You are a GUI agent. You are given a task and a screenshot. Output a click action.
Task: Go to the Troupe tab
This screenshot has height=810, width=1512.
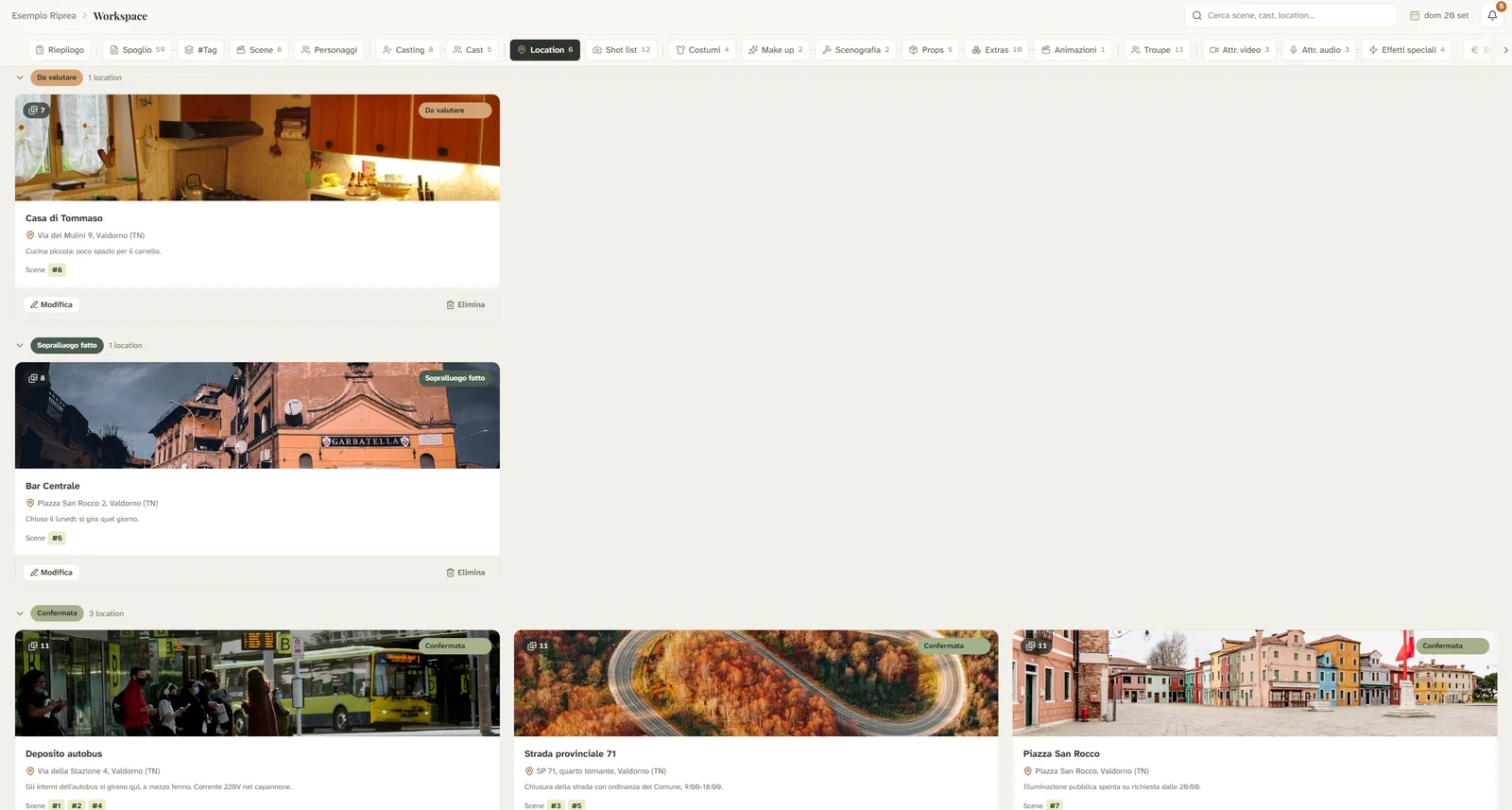[1157, 50]
